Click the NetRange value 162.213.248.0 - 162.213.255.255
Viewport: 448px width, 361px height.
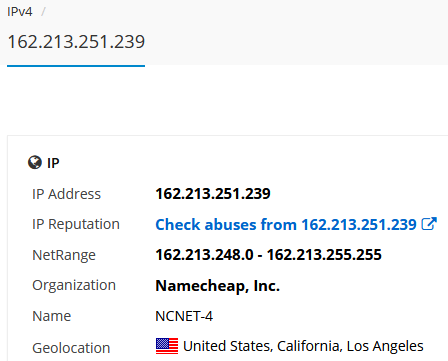268,255
